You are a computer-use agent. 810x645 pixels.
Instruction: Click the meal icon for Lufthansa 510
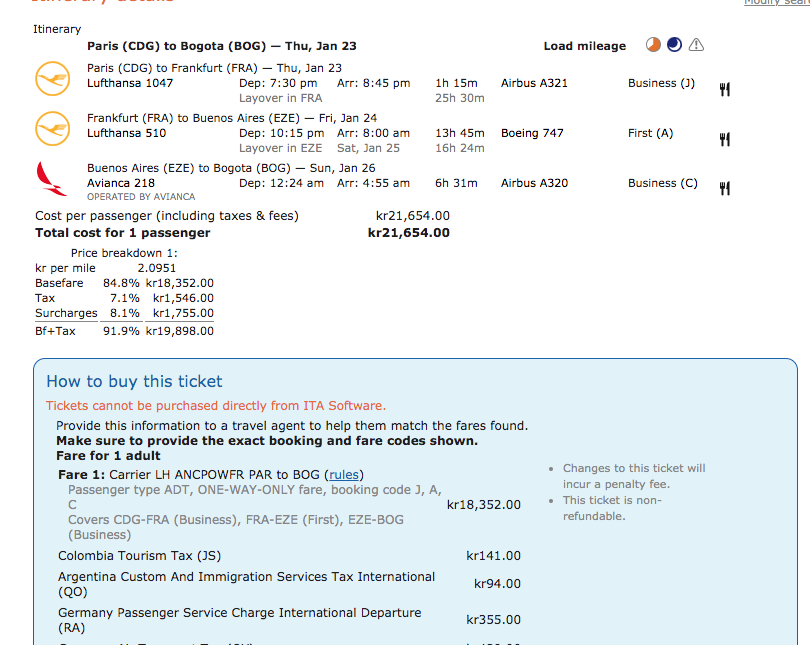(725, 140)
